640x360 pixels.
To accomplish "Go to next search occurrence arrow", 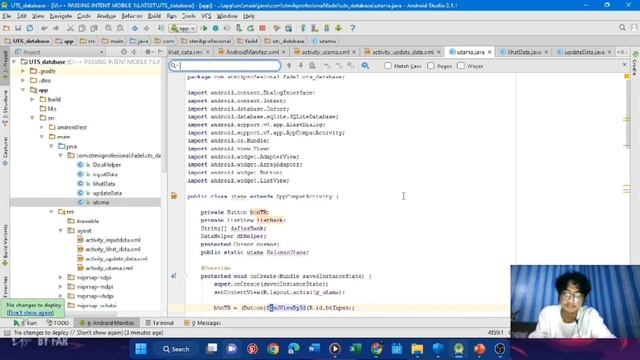I will [x=301, y=66].
